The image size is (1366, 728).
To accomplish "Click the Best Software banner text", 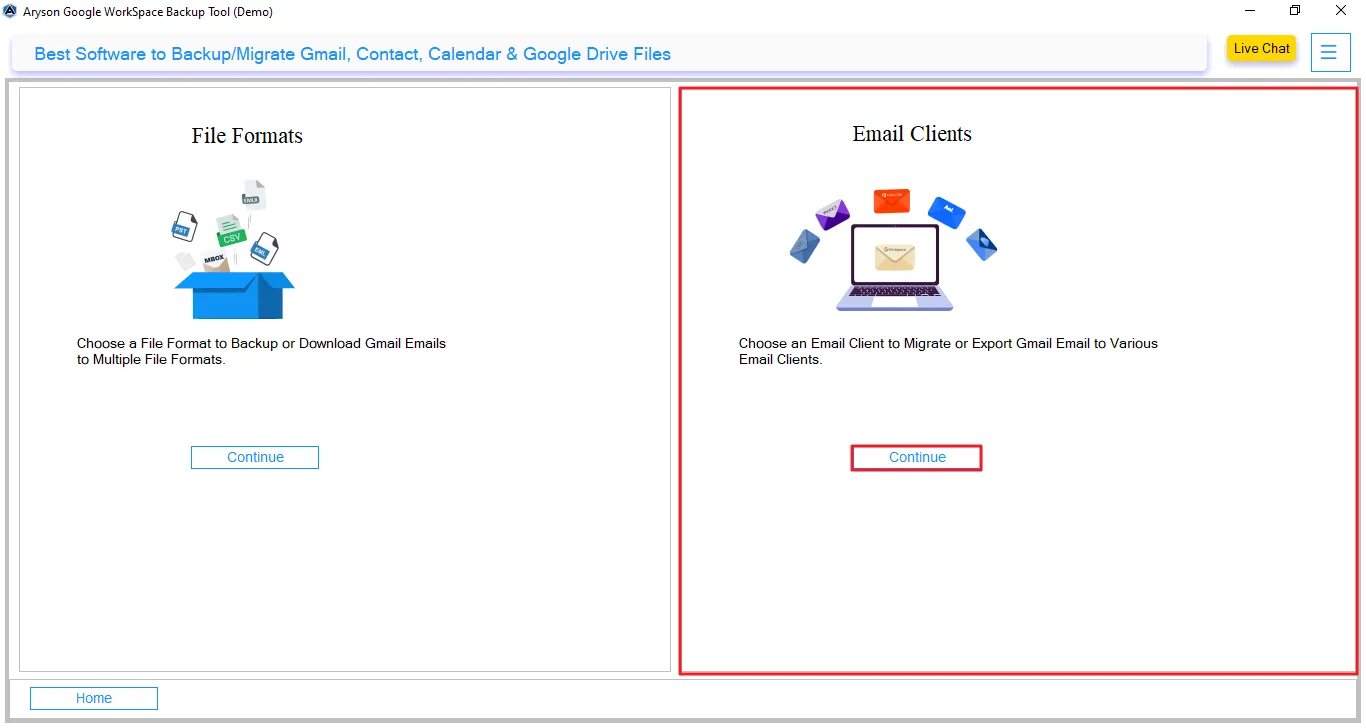I will coord(352,54).
